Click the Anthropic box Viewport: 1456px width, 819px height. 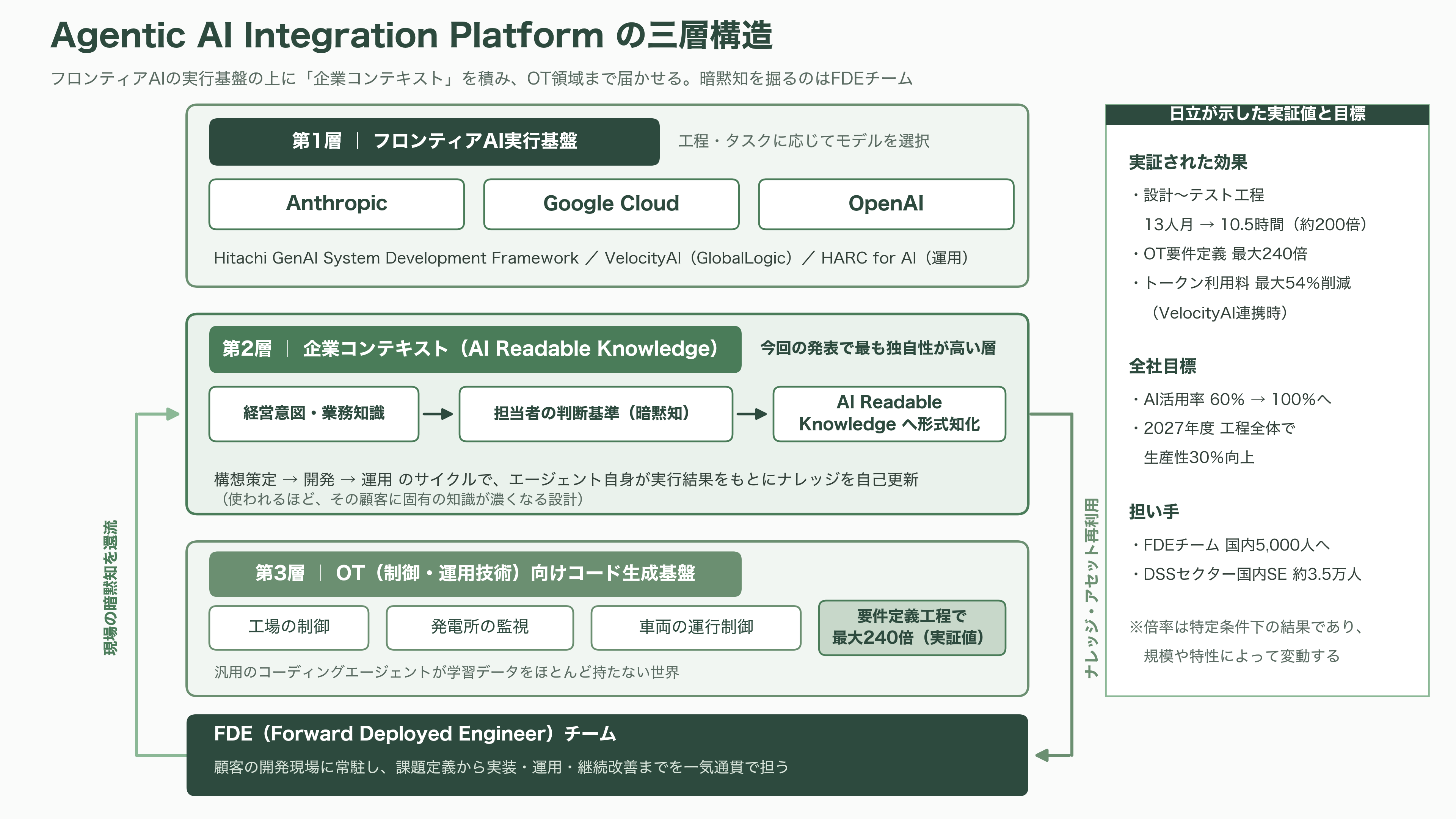tap(336, 204)
